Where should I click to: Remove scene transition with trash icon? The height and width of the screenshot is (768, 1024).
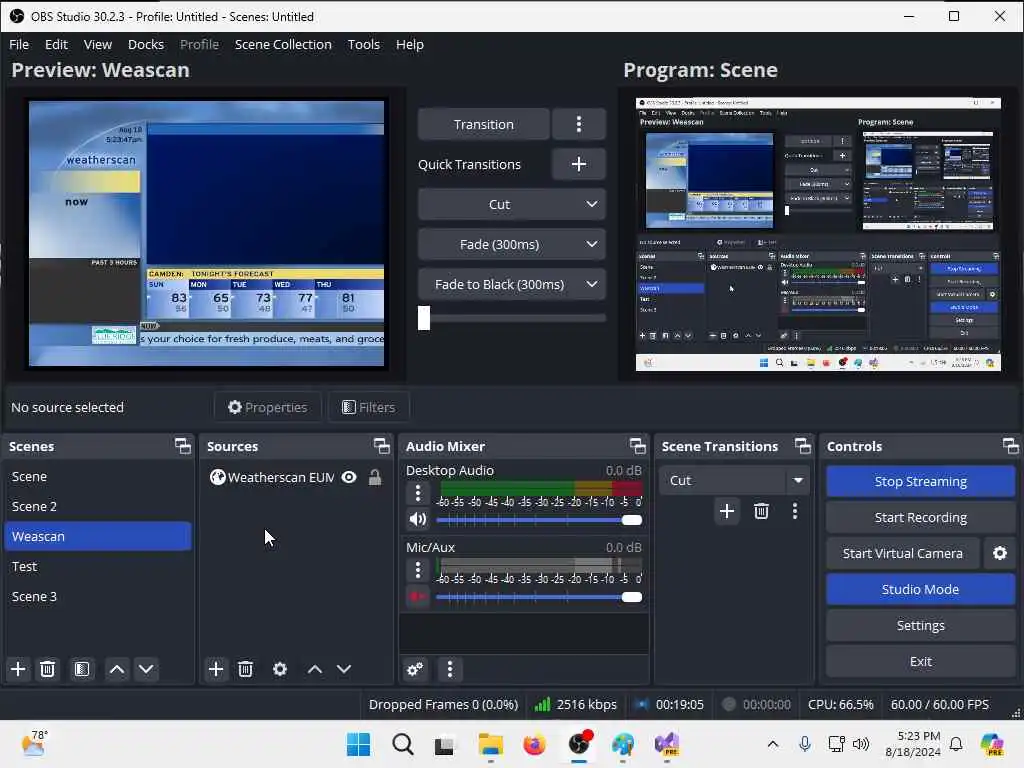coord(761,511)
